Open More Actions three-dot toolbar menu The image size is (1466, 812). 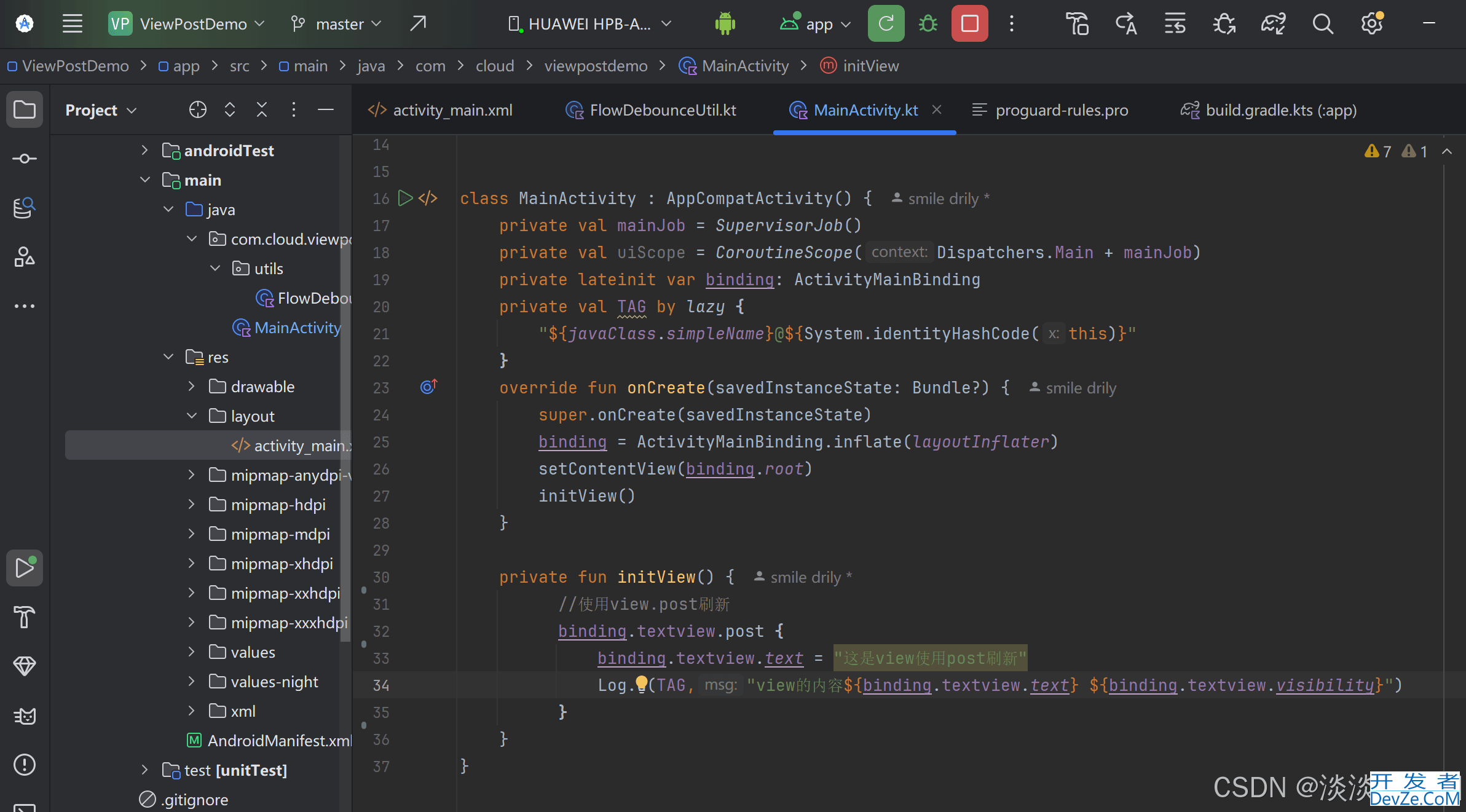[x=1011, y=23]
